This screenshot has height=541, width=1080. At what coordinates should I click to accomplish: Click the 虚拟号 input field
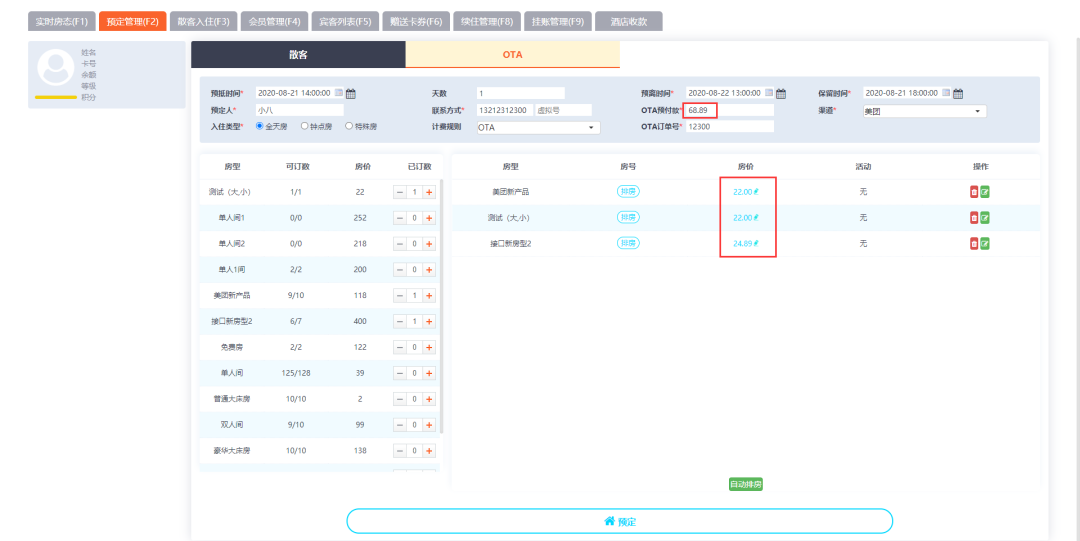tap(563, 110)
